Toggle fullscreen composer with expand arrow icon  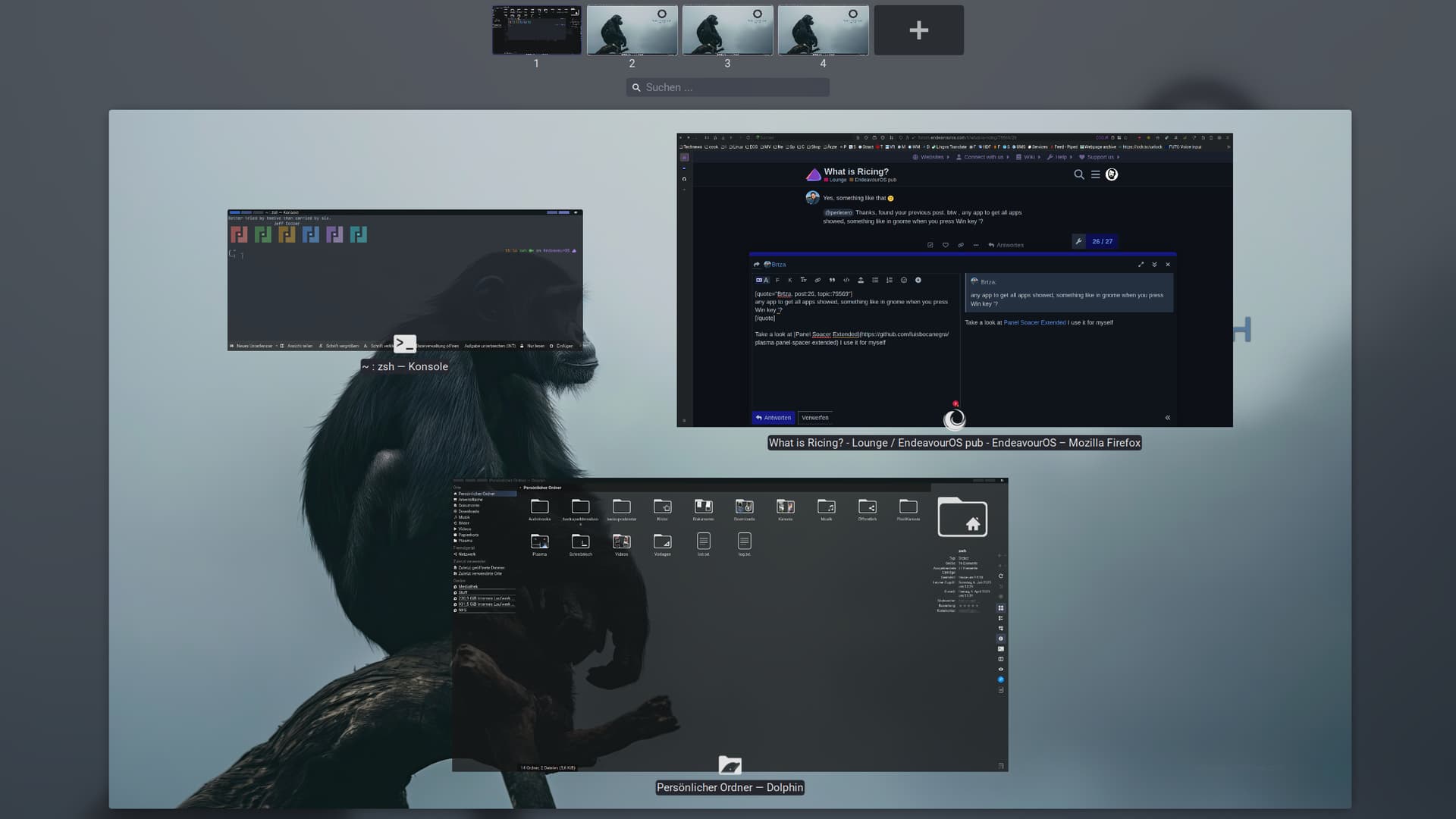(x=1141, y=265)
